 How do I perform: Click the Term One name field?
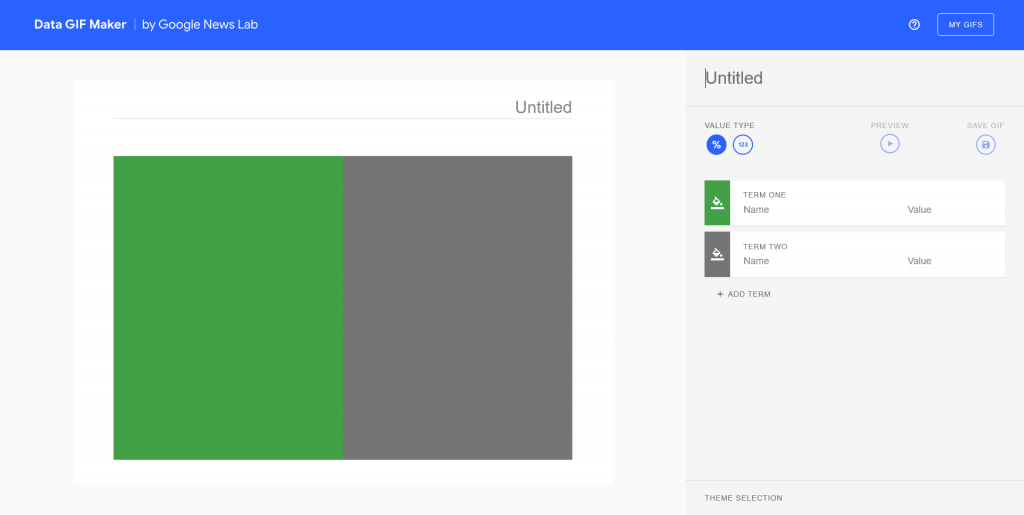point(815,210)
